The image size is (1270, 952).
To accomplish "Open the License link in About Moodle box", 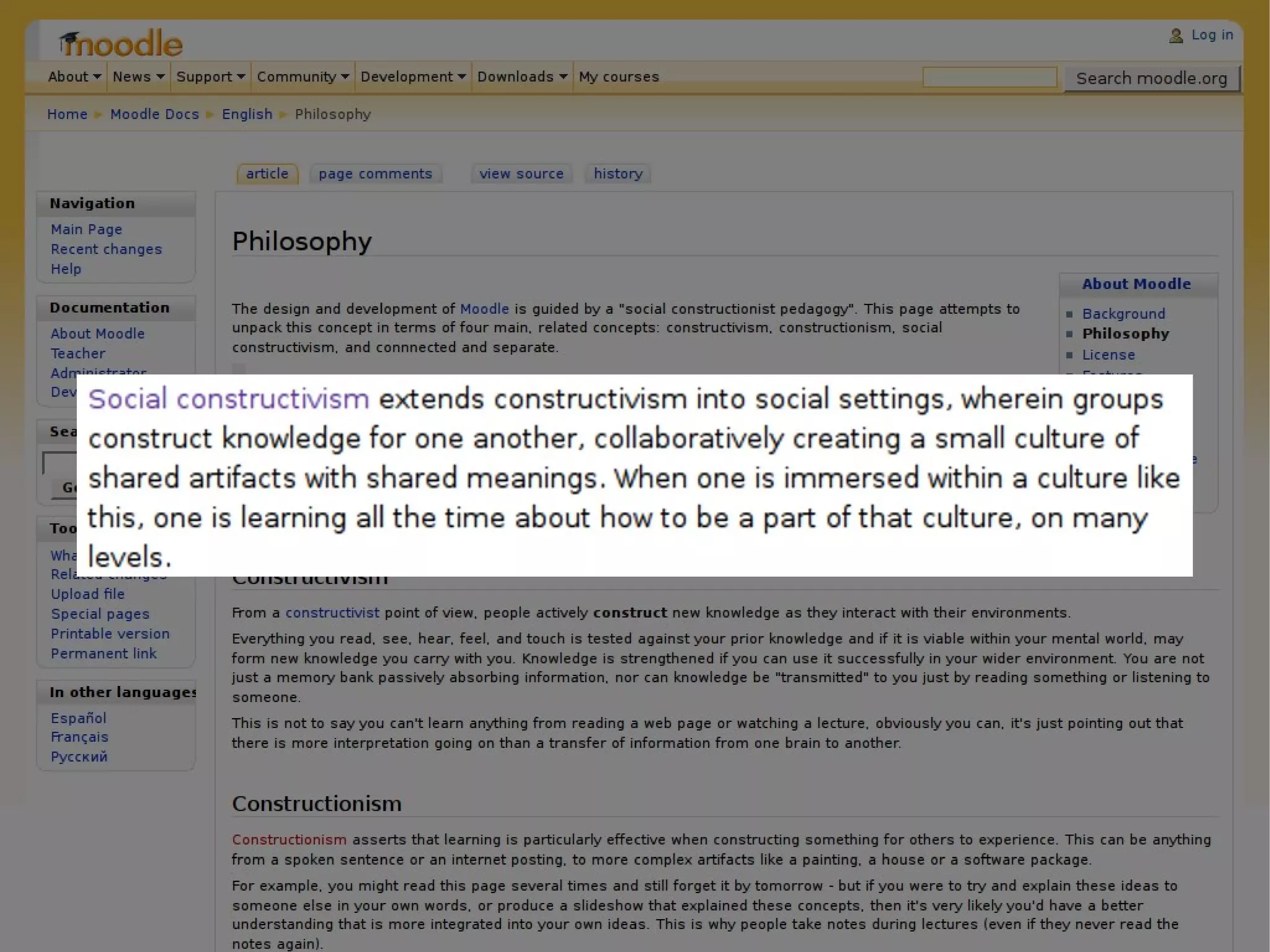I will tap(1108, 355).
